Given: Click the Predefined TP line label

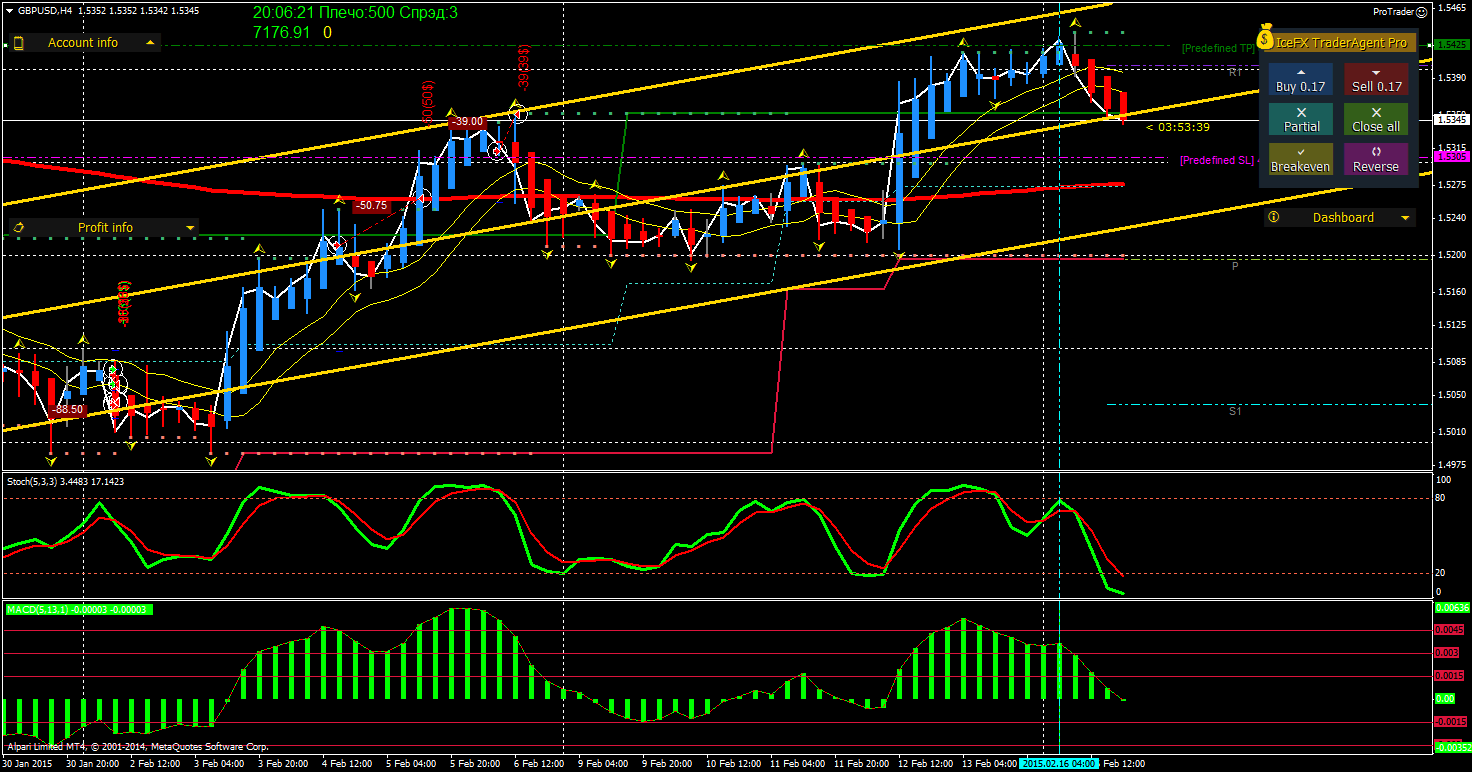Looking at the screenshot, I should point(1218,48).
